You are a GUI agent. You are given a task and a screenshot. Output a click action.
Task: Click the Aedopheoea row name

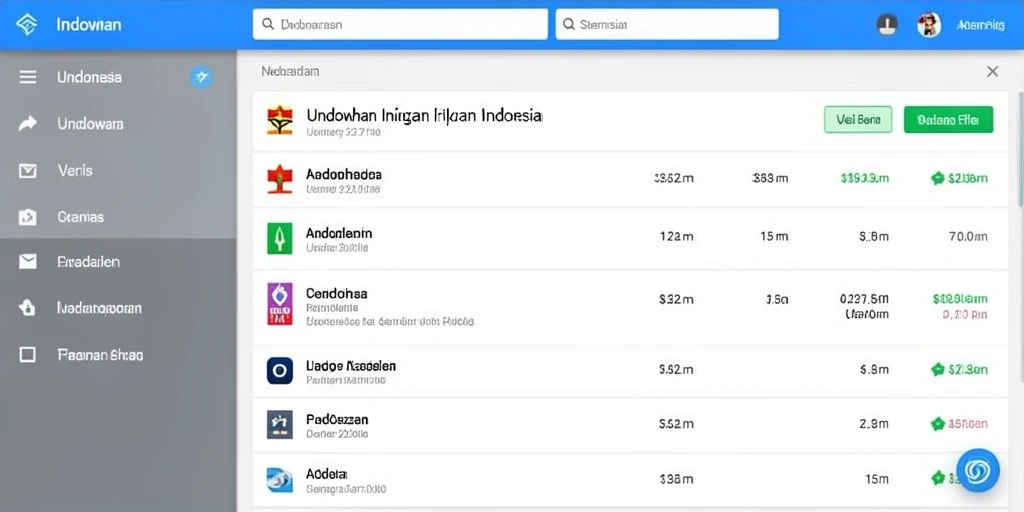[x=344, y=174]
